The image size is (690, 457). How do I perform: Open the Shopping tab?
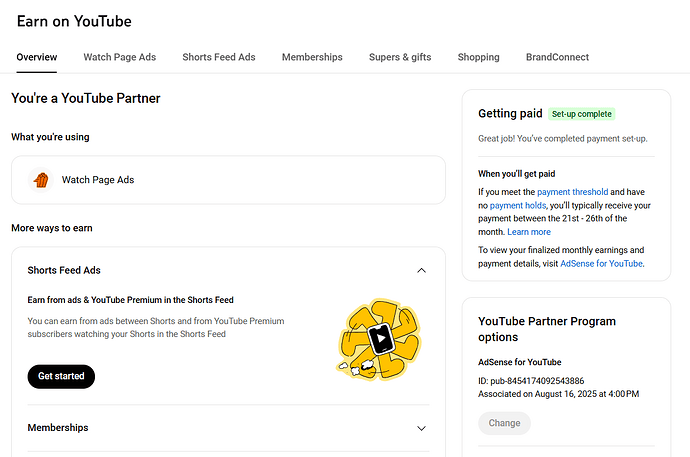pyautogui.click(x=478, y=57)
